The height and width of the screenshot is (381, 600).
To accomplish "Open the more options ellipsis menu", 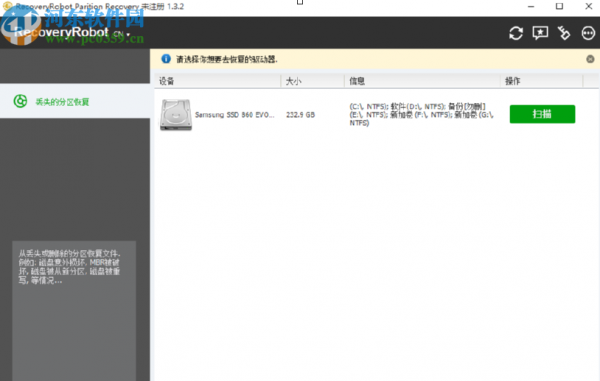I will tap(588, 33).
